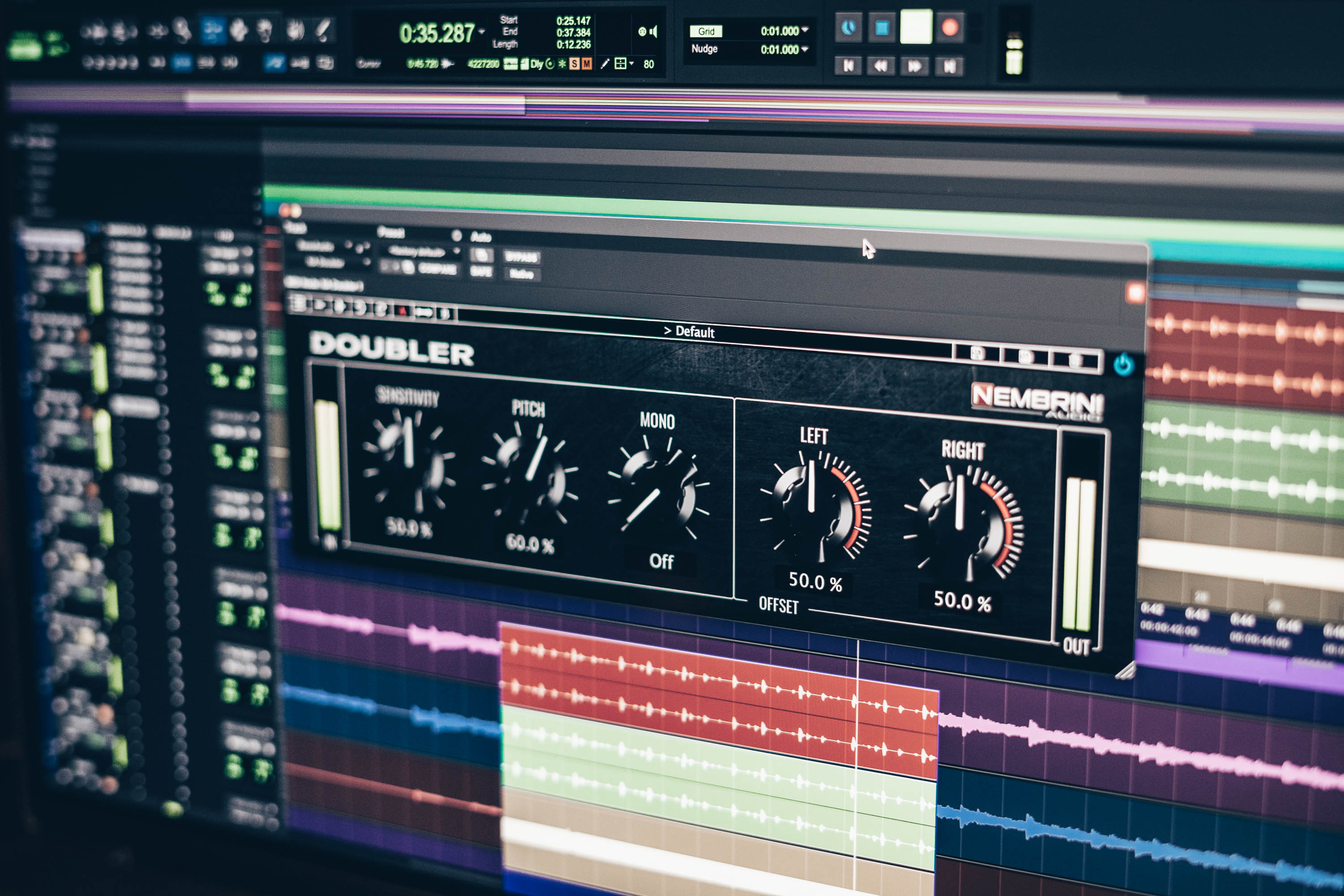The height and width of the screenshot is (896, 1344).
Task: Open the main counter format dropdown arrow
Action: click(x=482, y=31)
